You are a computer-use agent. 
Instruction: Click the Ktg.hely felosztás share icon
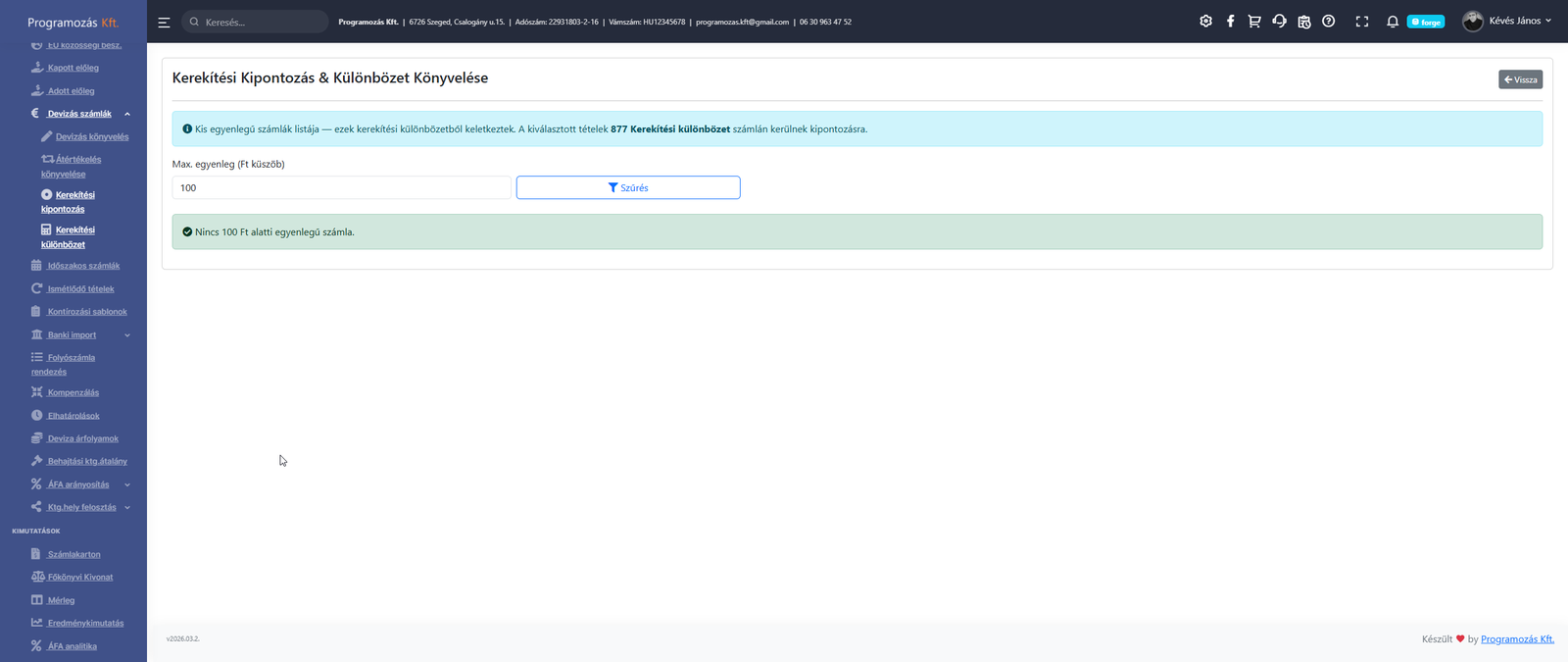pyautogui.click(x=36, y=507)
